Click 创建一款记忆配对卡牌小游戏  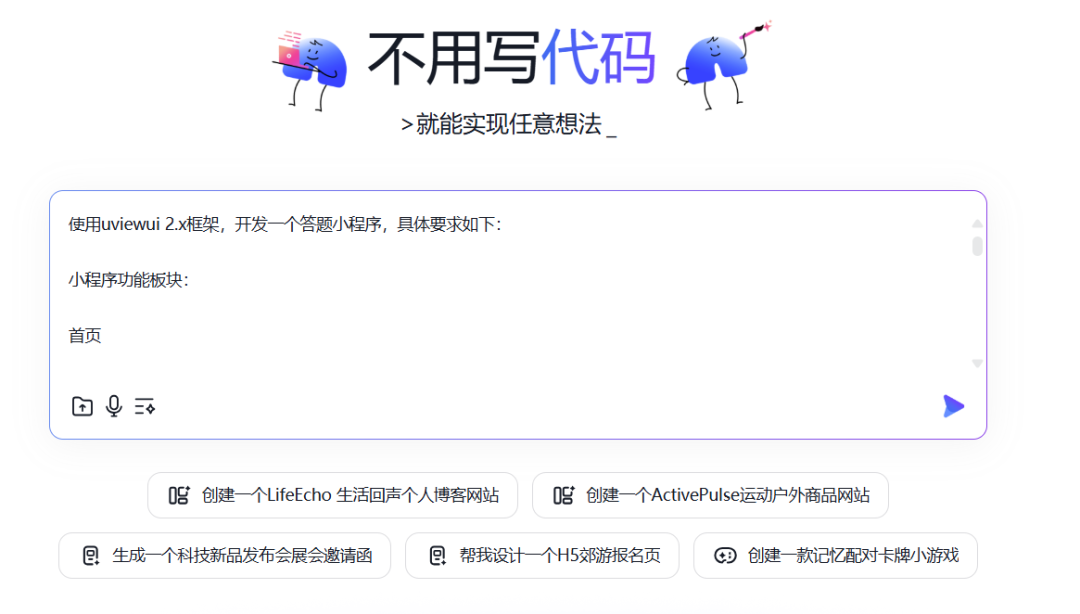(x=836, y=555)
